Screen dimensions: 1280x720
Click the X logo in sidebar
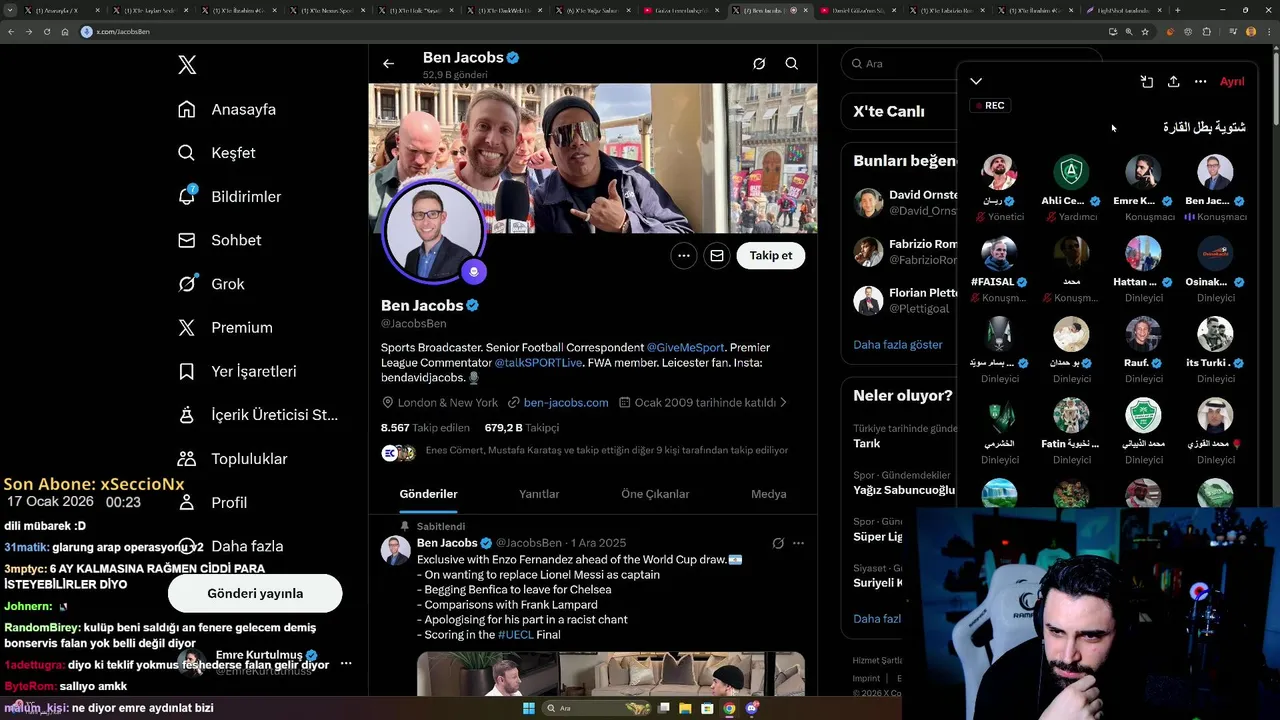(x=187, y=65)
